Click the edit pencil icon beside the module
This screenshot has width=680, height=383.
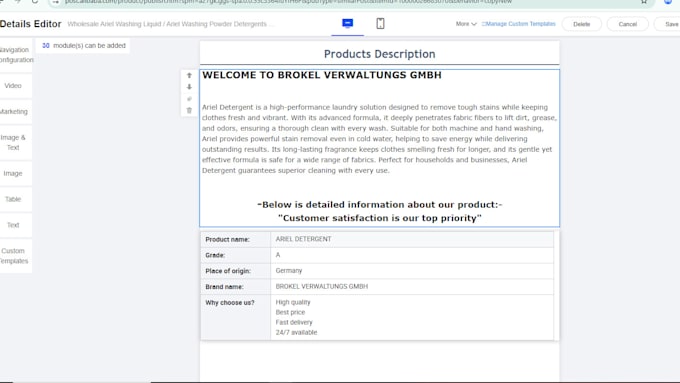click(x=189, y=99)
